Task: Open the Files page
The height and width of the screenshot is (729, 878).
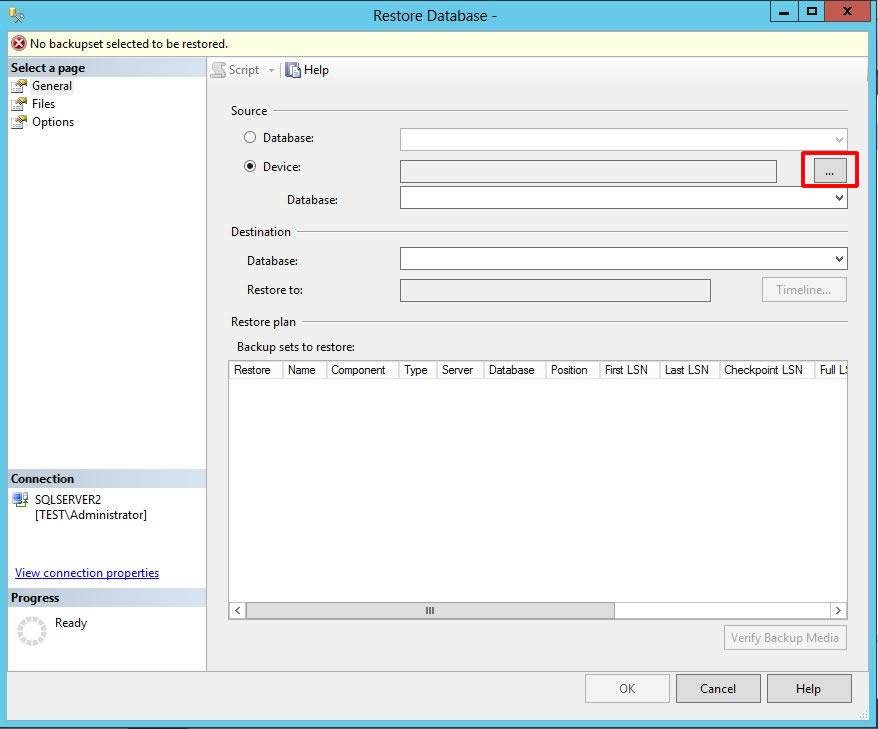Action: 43,104
